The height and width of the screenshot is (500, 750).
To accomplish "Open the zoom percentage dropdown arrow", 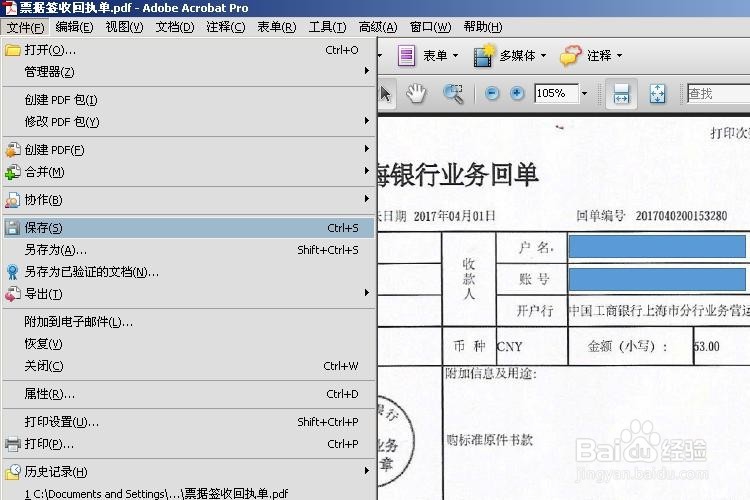I will pos(585,93).
